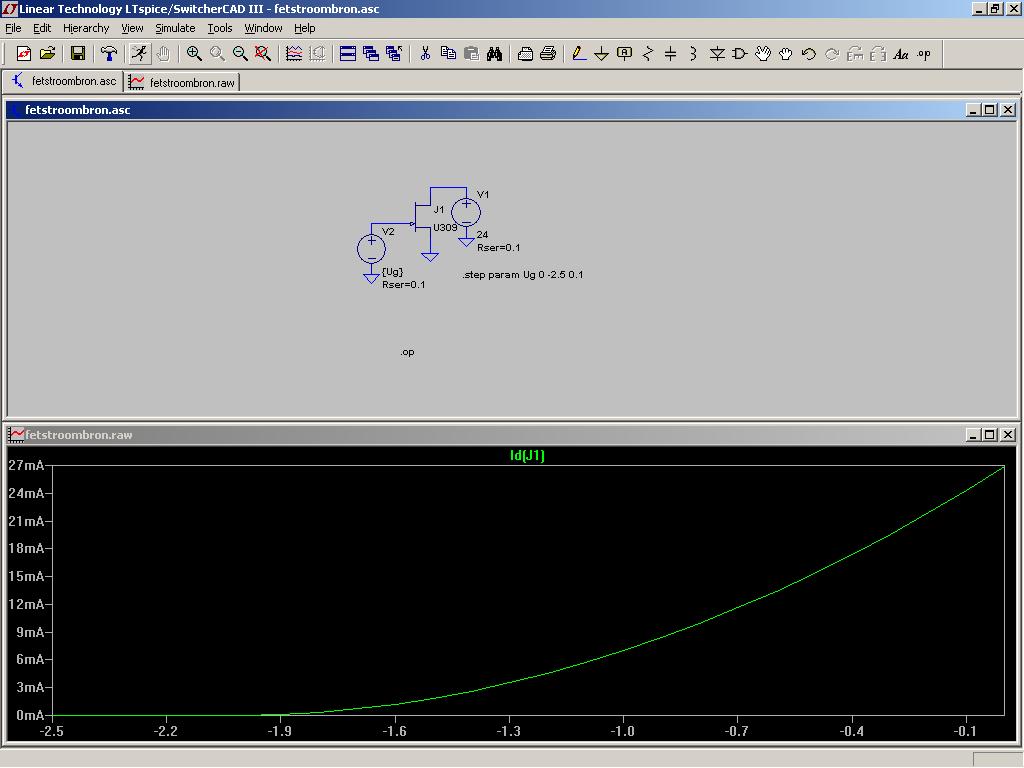Click the zoom in magnifier icon
1024x768 pixels.
tap(194, 54)
